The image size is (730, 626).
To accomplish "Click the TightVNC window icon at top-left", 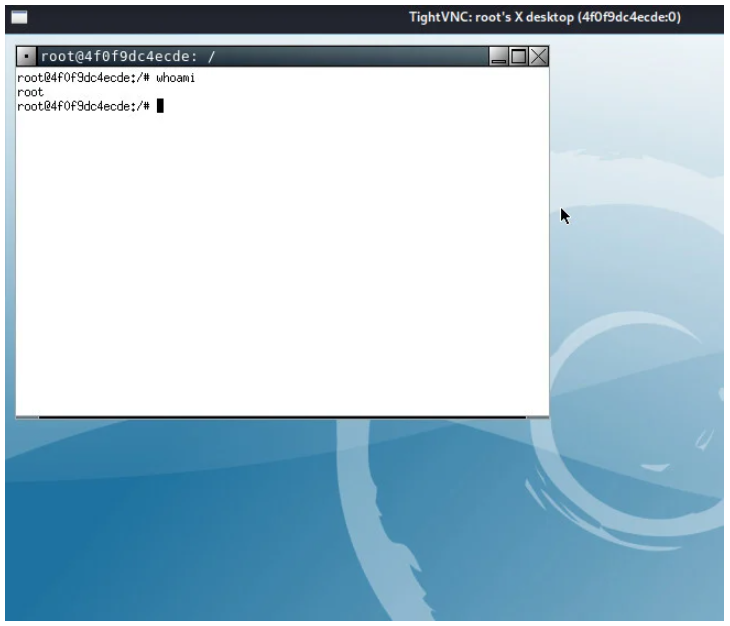I will pyautogui.click(x=19, y=17).
